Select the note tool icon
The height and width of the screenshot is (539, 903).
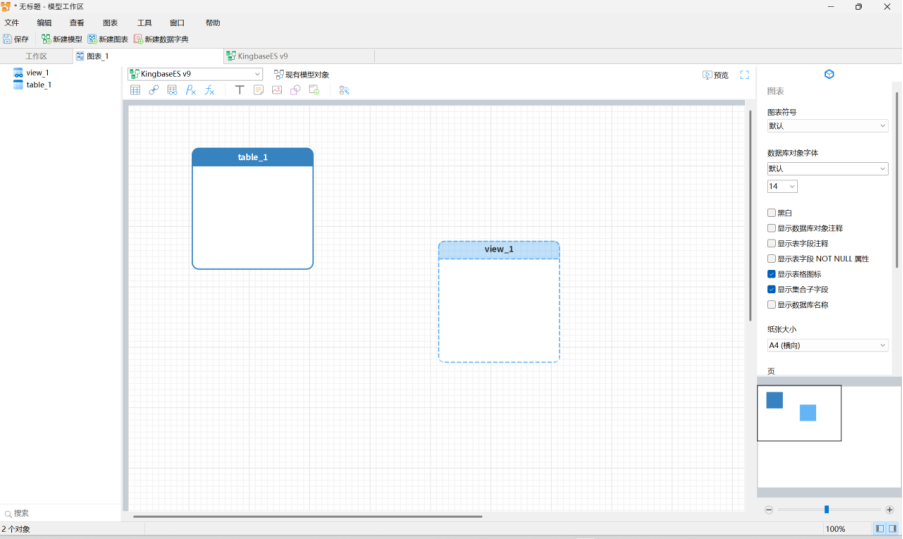point(258,90)
